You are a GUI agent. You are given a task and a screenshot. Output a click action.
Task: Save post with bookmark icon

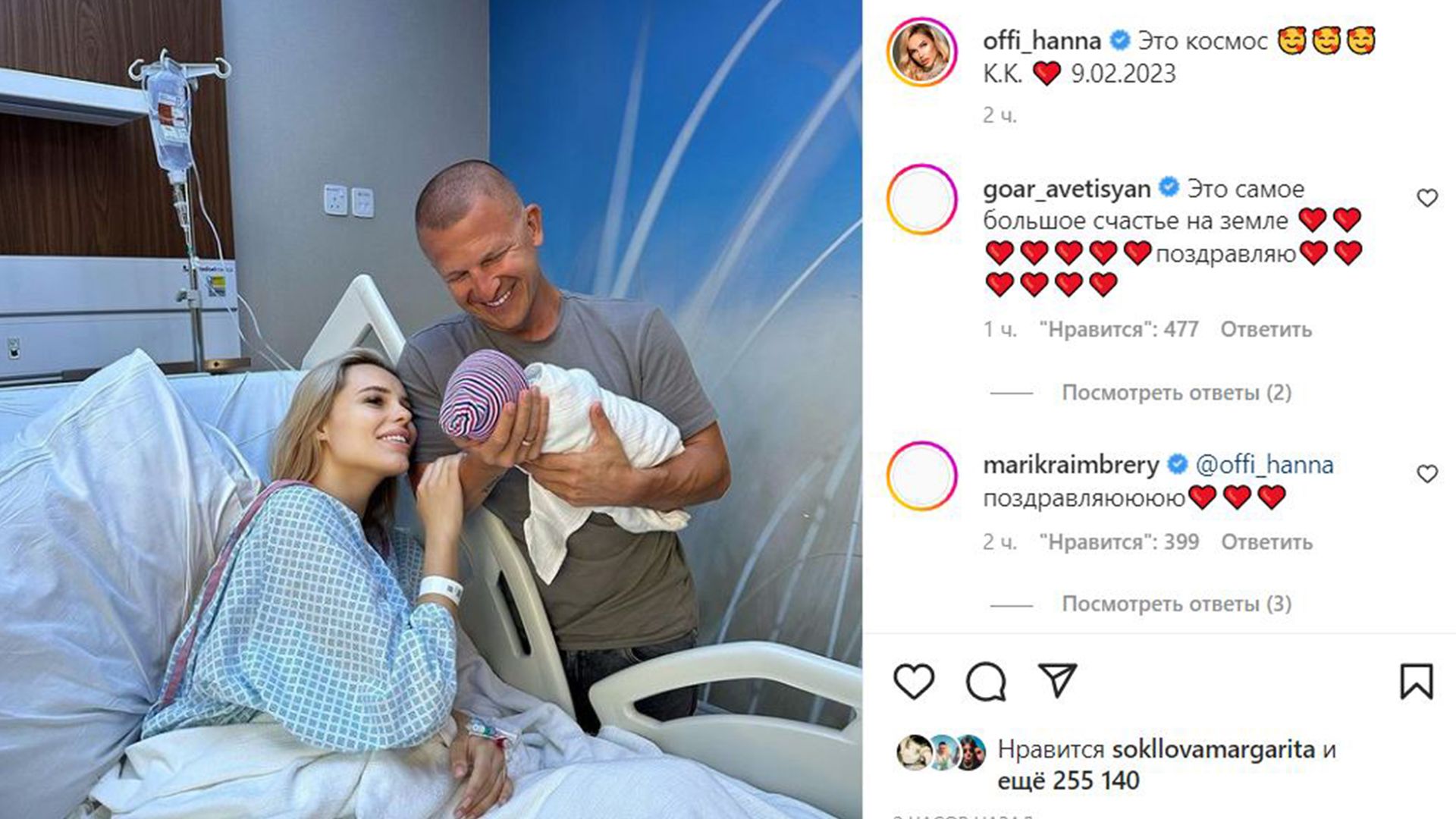(x=1416, y=681)
